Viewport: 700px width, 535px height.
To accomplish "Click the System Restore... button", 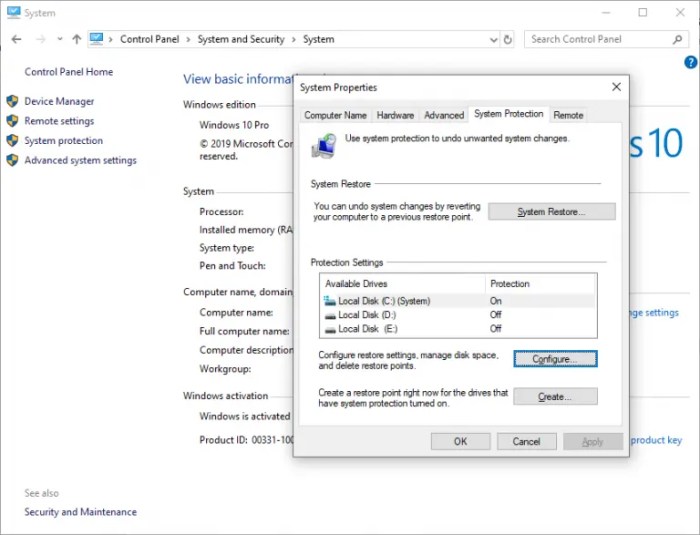I will [x=551, y=212].
